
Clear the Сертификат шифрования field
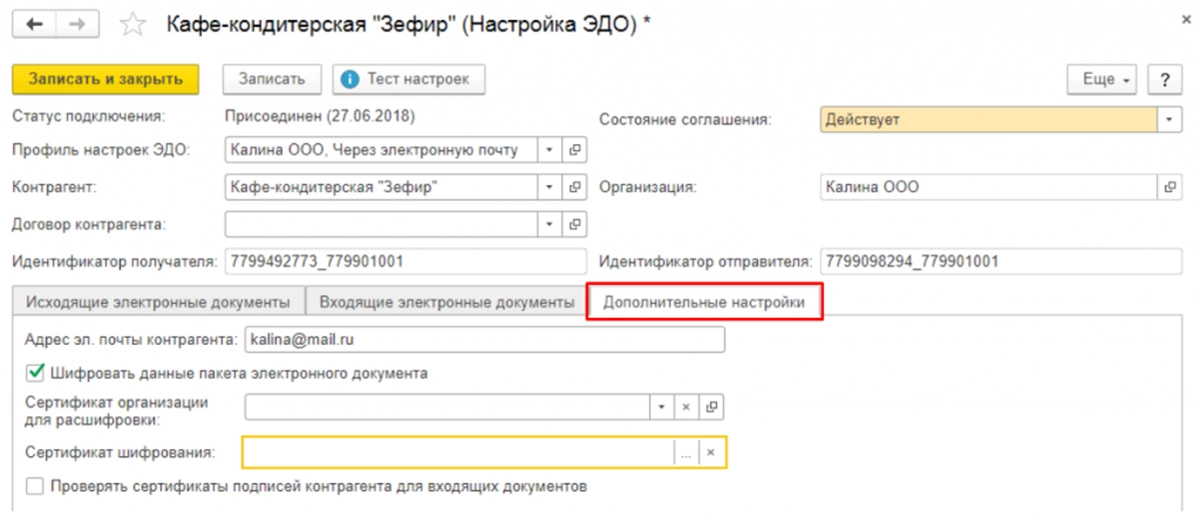(710, 453)
